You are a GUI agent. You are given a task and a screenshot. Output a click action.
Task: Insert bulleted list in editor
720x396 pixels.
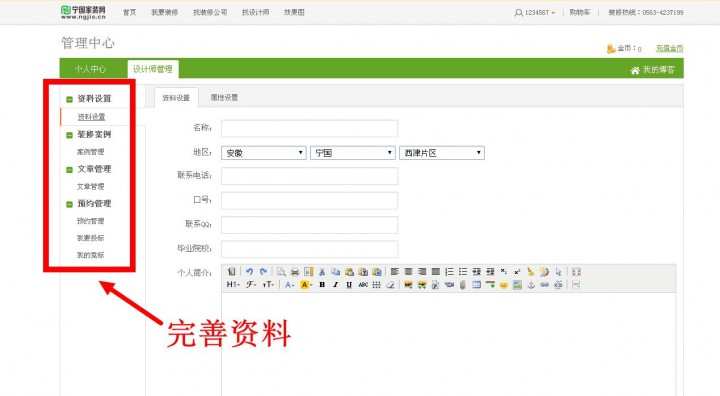pos(463,272)
